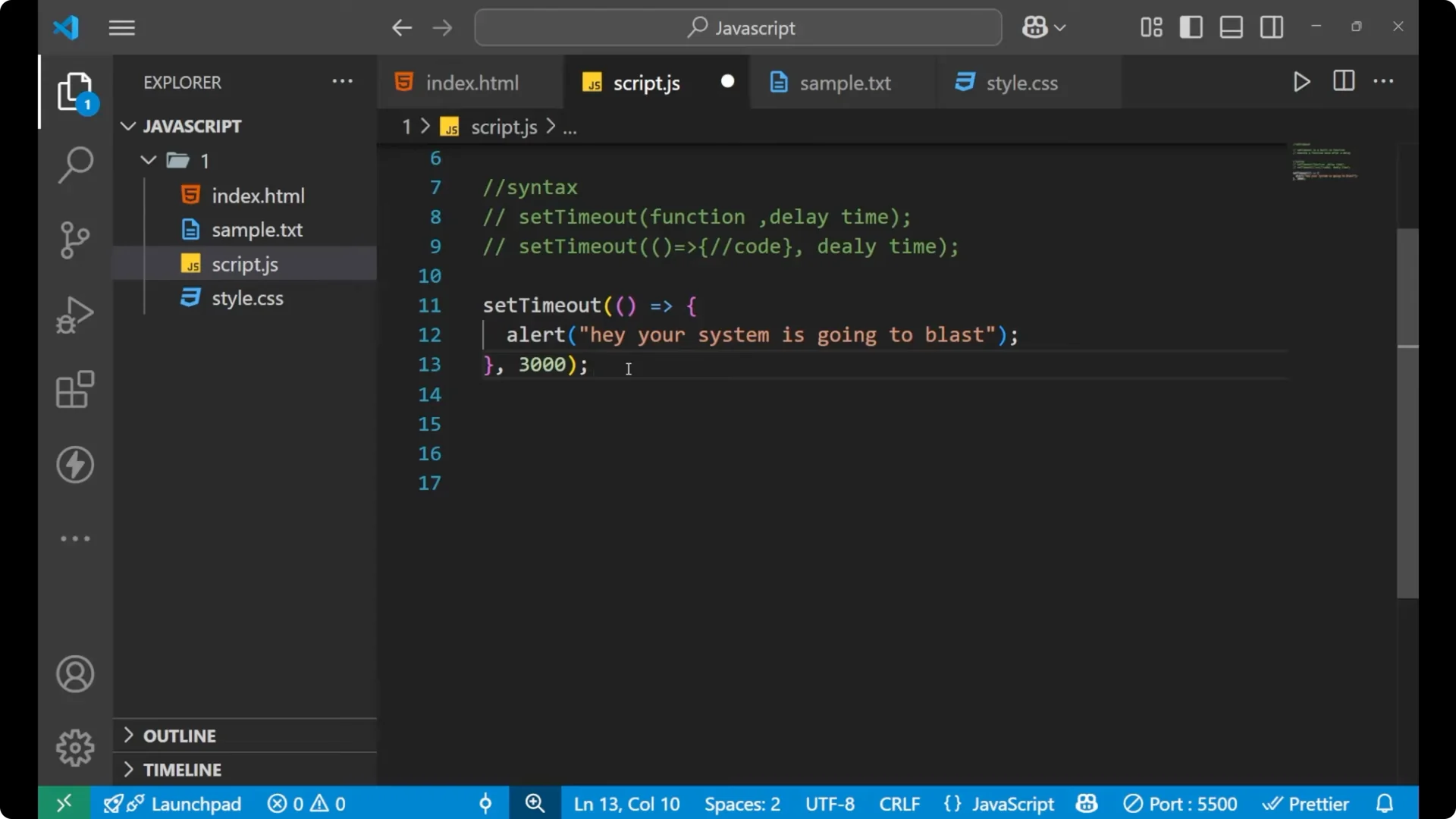
Task: Open notifications via the bell icon
Action: [x=1385, y=803]
